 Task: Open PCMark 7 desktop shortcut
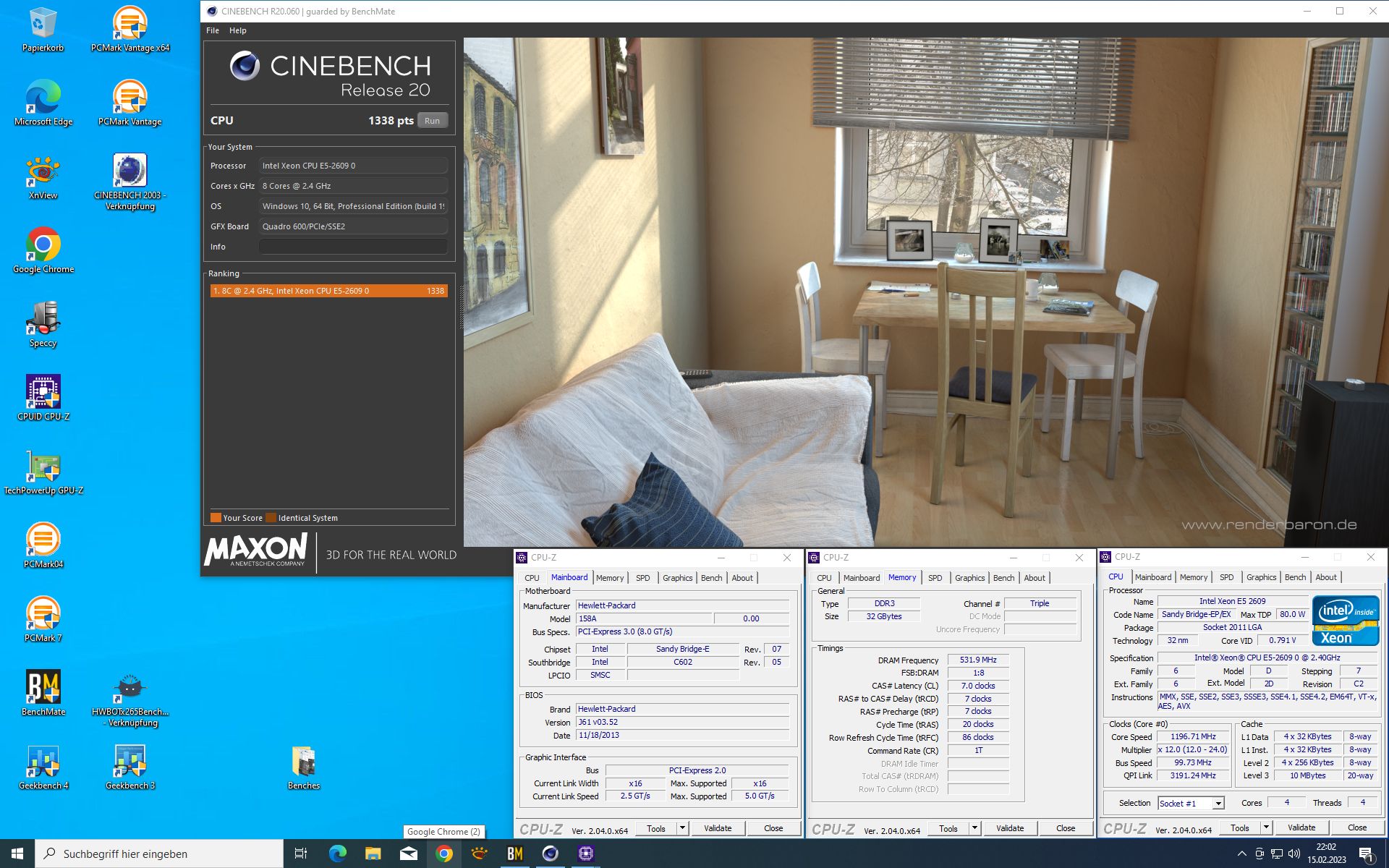[43, 620]
